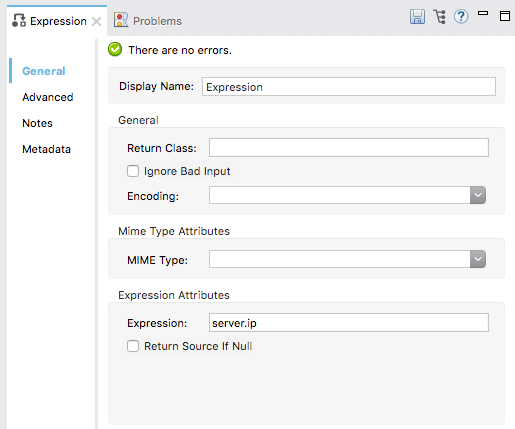Image resolution: width=515 pixels, height=429 pixels.
Task: Click the 'MIME Type:' label
Action: (157, 260)
